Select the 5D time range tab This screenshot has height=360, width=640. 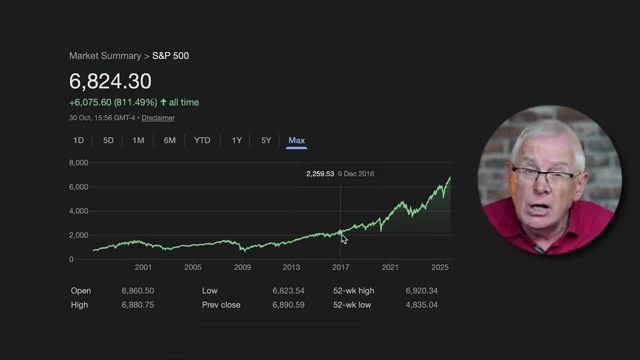(108, 140)
